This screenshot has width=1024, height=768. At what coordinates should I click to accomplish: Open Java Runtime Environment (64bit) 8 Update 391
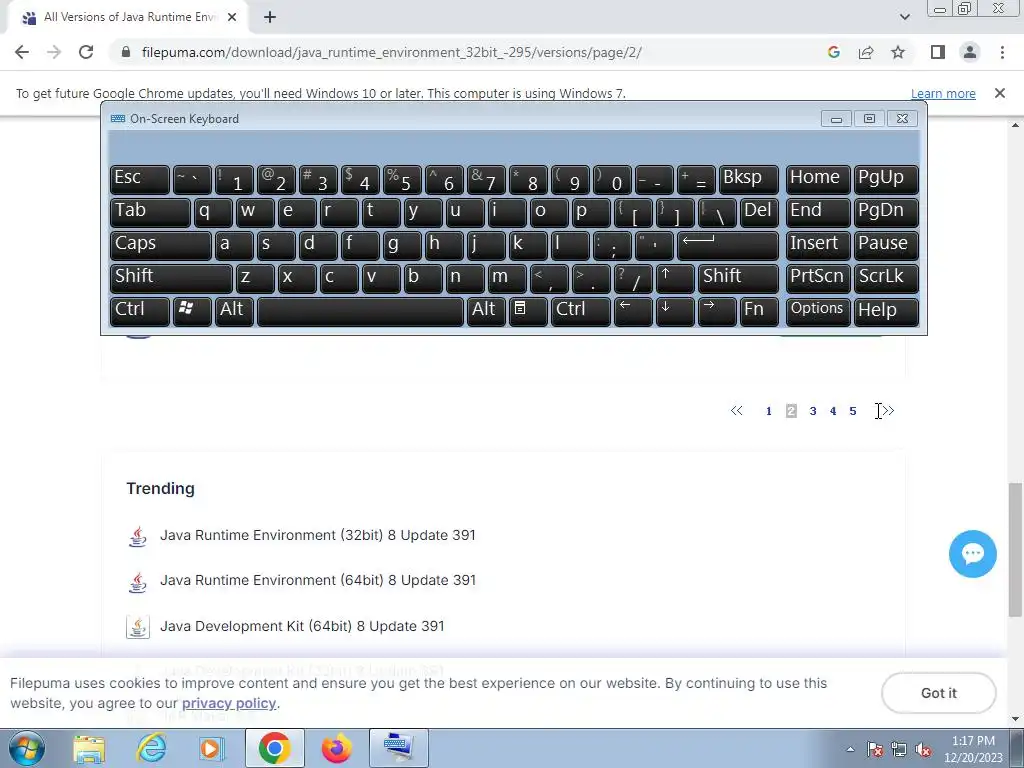click(318, 581)
